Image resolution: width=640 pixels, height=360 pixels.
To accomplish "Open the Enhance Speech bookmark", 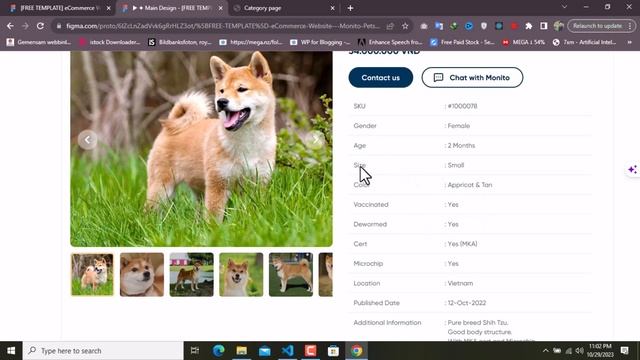I will point(390,42).
